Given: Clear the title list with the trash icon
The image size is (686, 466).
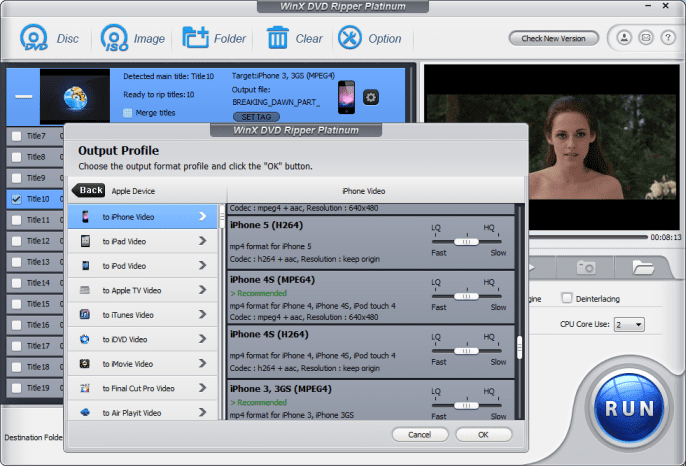Looking at the screenshot, I should 277,38.
